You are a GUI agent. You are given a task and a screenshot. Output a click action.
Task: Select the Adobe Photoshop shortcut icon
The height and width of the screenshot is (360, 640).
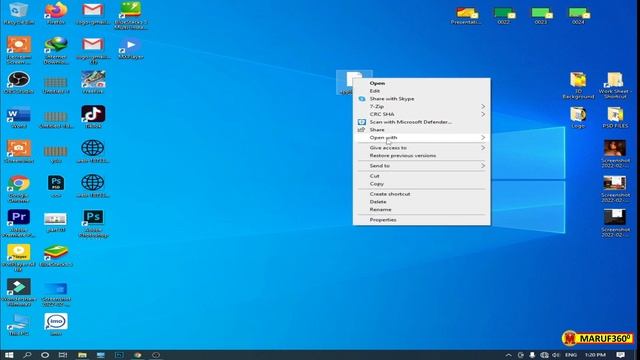[93, 223]
